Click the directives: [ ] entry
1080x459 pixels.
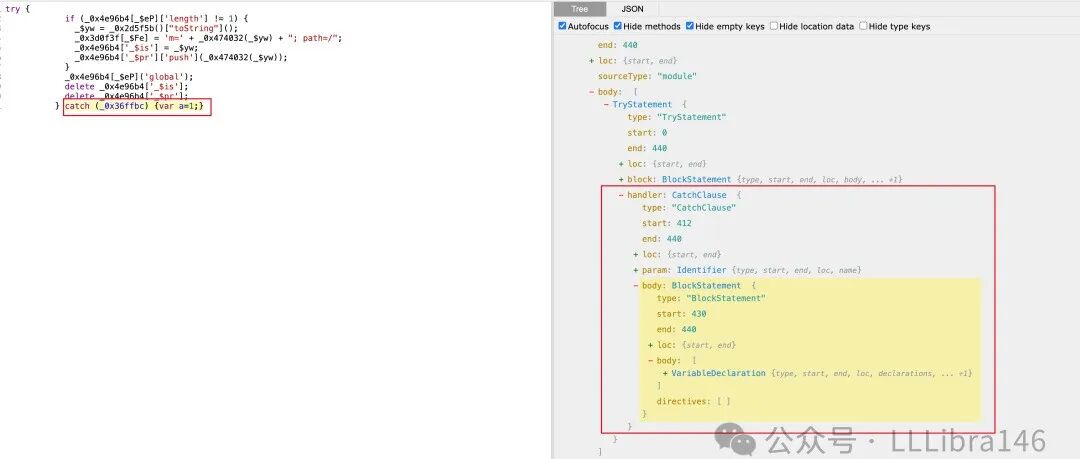(x=693, y=400)
